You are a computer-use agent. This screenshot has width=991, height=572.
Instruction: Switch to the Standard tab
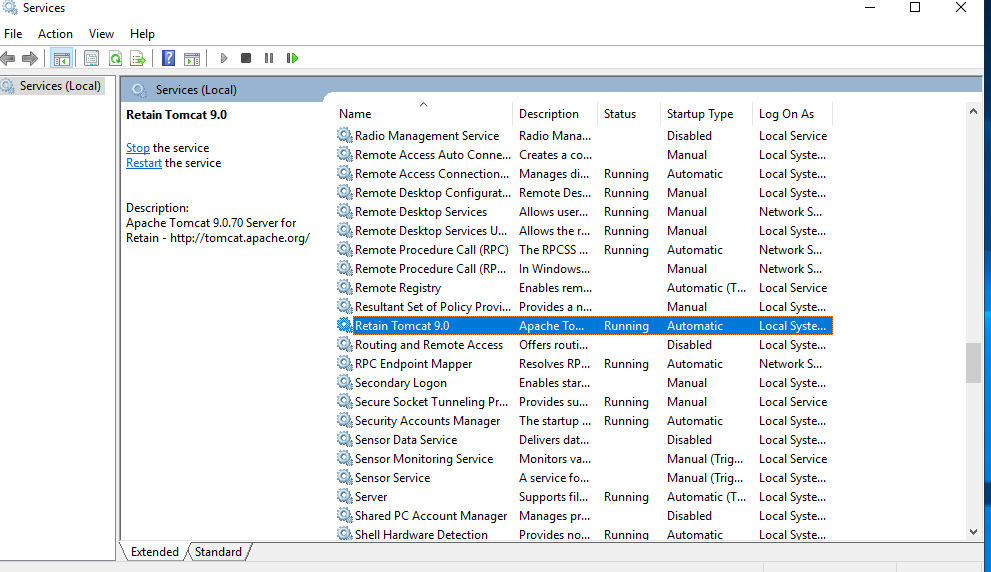pyautogui.click(x=218, y=552)
